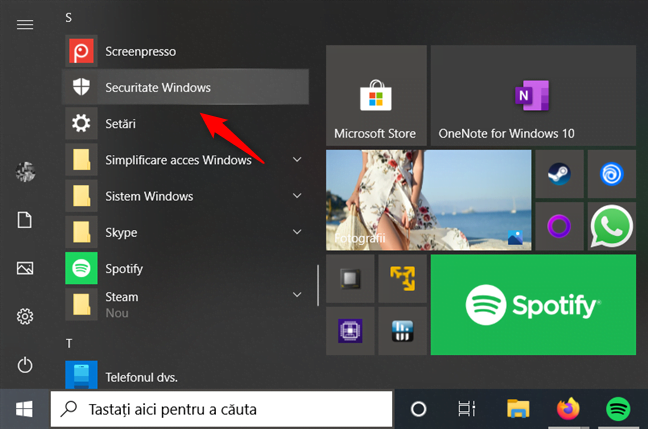Screen dimensions: 648x429
Task: Open the yellow arrows small tile
Action: click(x=403, y=279)
